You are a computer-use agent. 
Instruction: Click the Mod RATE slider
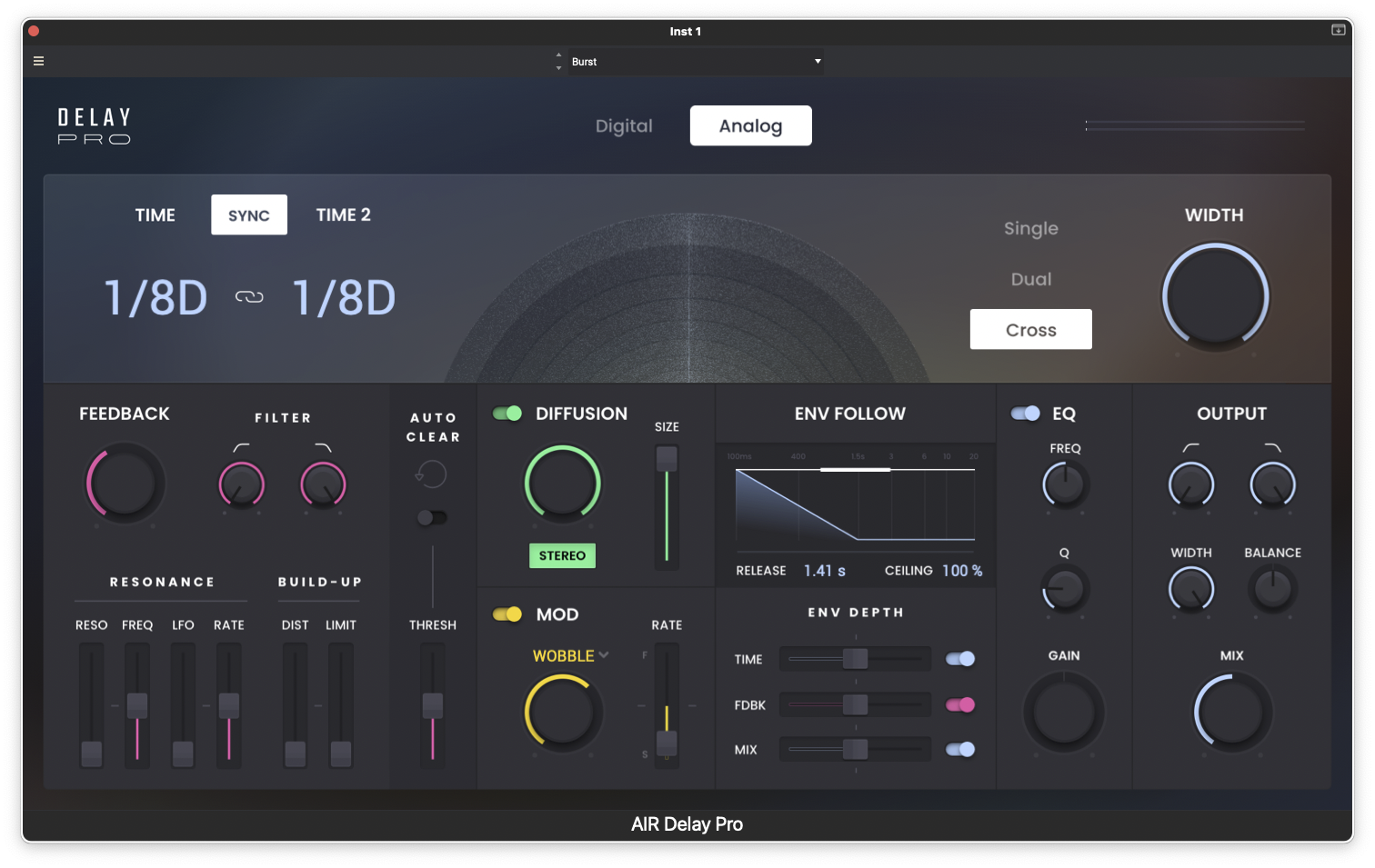[667, 705]
